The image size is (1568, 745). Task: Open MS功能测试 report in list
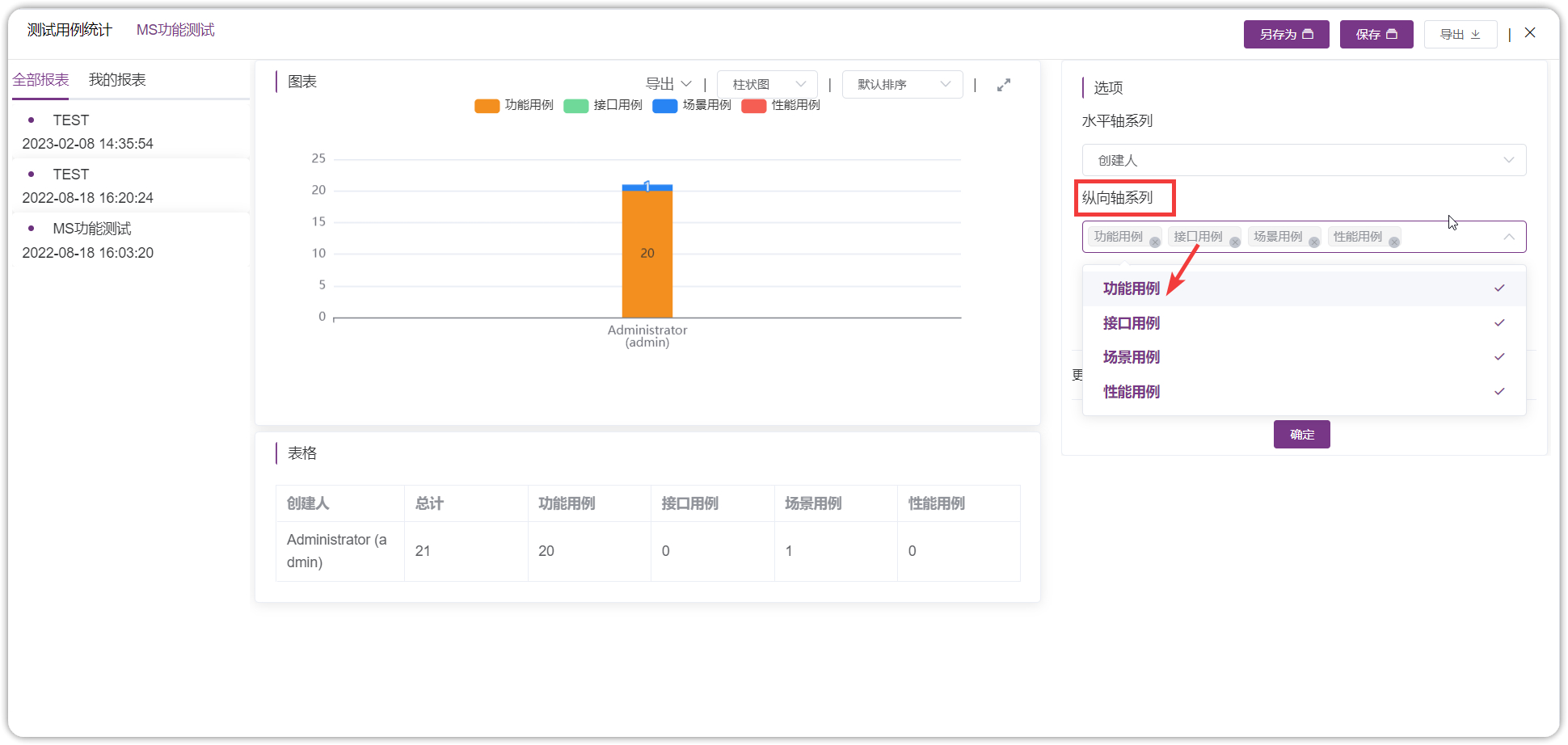[x=130, y=241]
